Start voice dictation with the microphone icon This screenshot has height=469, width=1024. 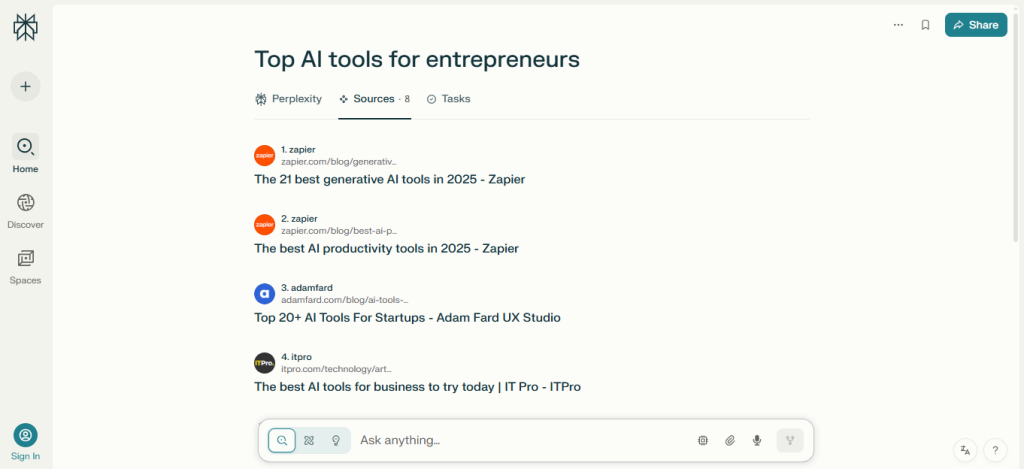(x=757, y=440)
